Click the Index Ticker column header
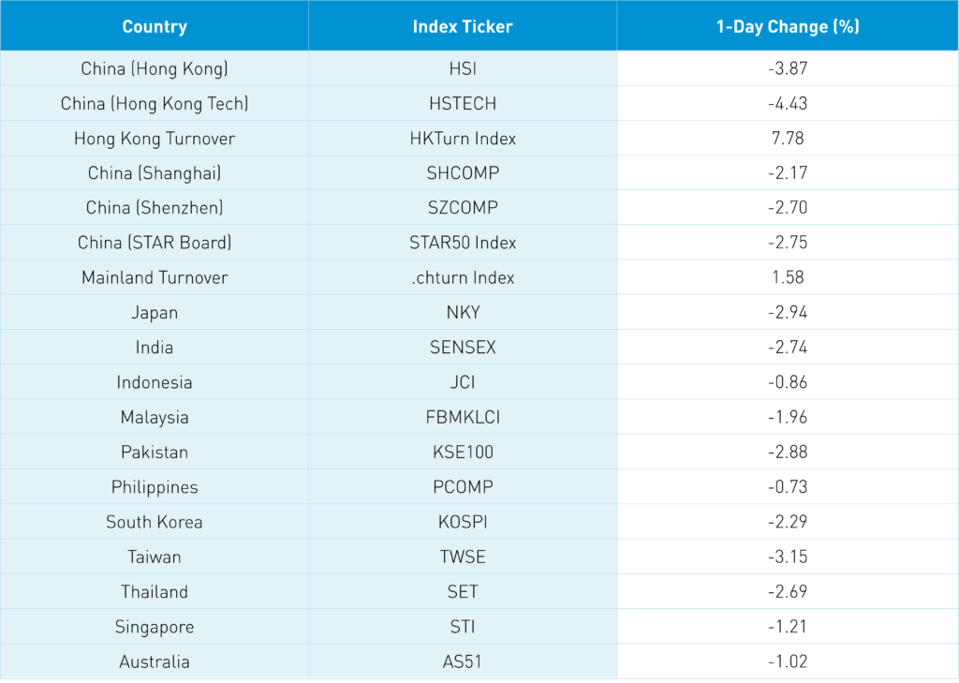Viewport: 959px width, 683px height. 462,27
